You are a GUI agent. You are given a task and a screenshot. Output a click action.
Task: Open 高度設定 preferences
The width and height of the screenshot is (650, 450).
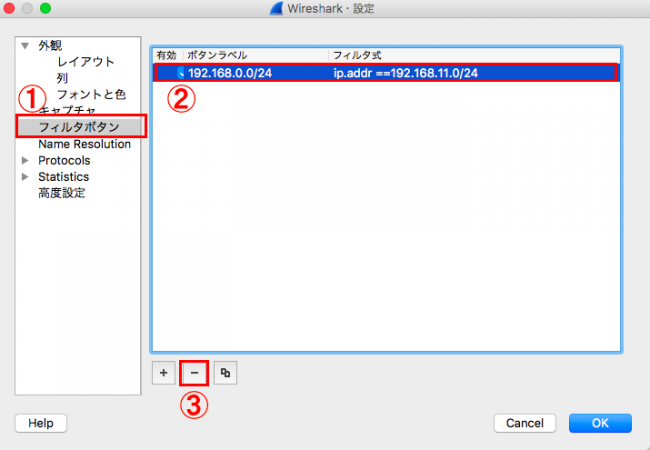[x=62, y=193]
